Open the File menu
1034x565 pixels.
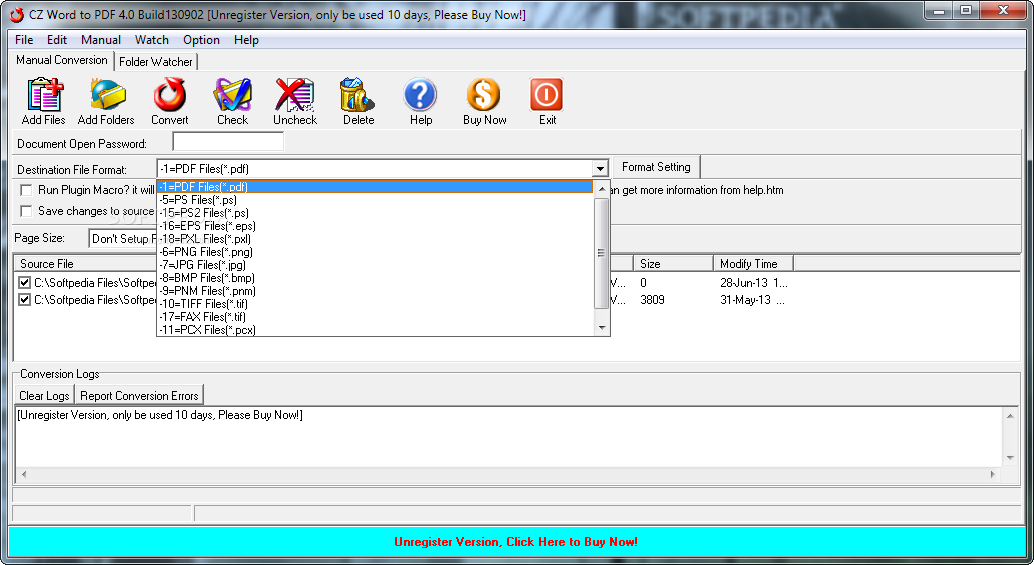pos(24,40)
